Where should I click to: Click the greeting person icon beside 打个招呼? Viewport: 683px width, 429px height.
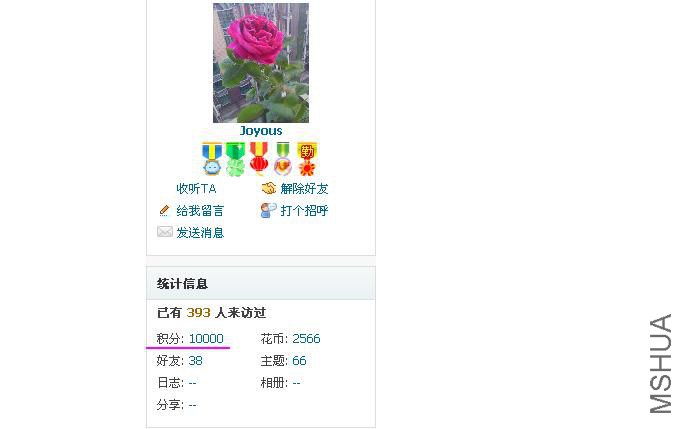(268, 210)
